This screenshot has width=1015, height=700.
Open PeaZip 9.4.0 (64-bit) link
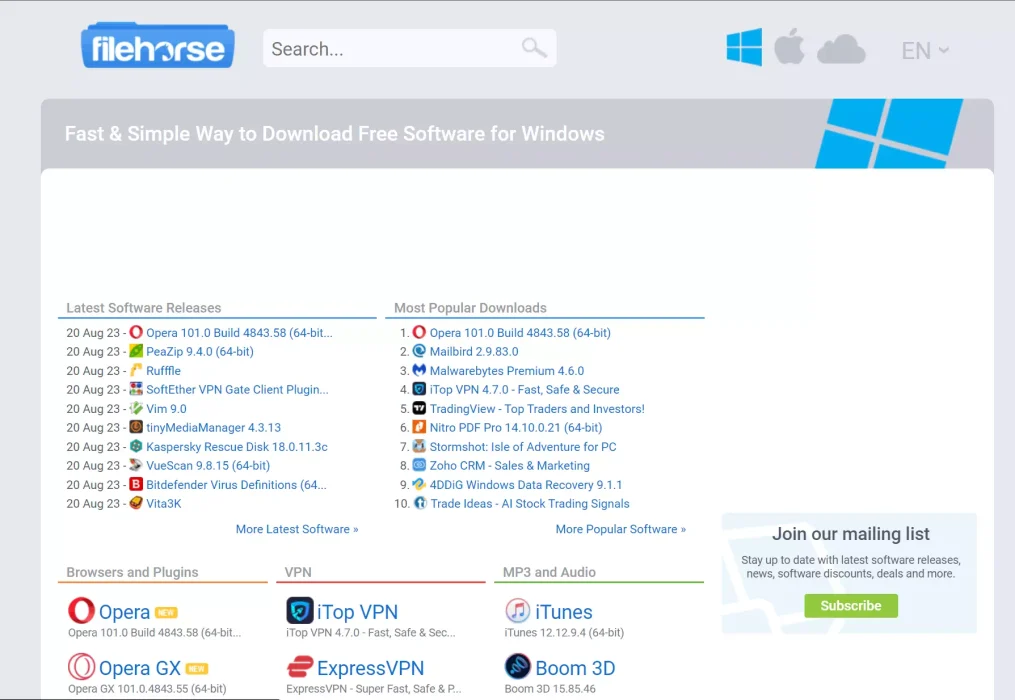pyautogui.click(x=200, y=352)
